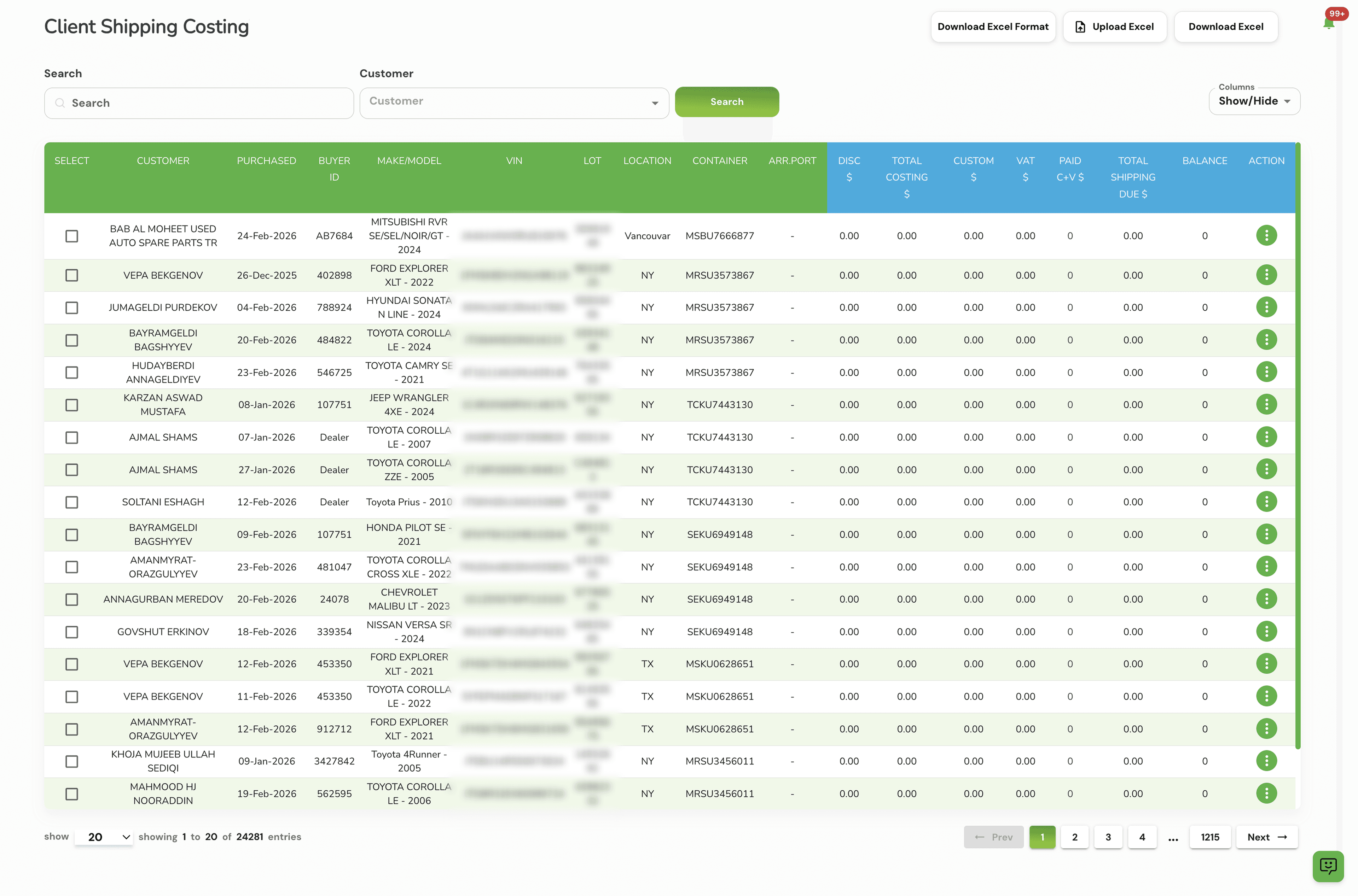Click the green Search button

(x=727, y=102)
